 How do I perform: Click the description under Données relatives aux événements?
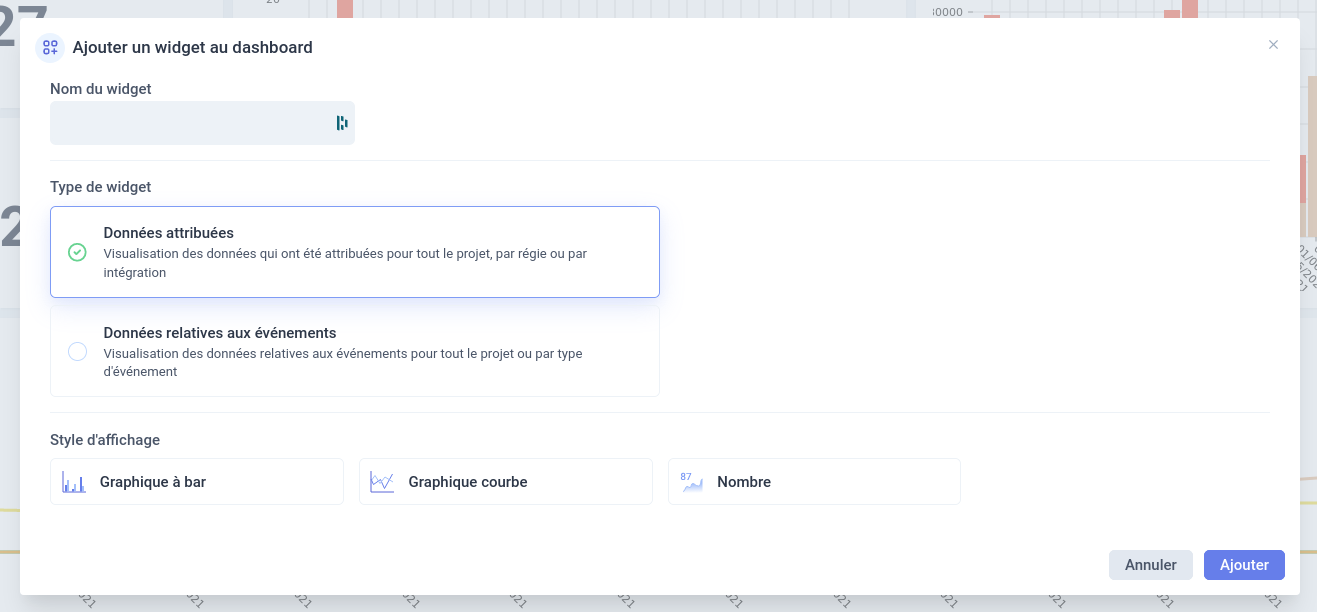pyautogui.click(x=343, y=363)
